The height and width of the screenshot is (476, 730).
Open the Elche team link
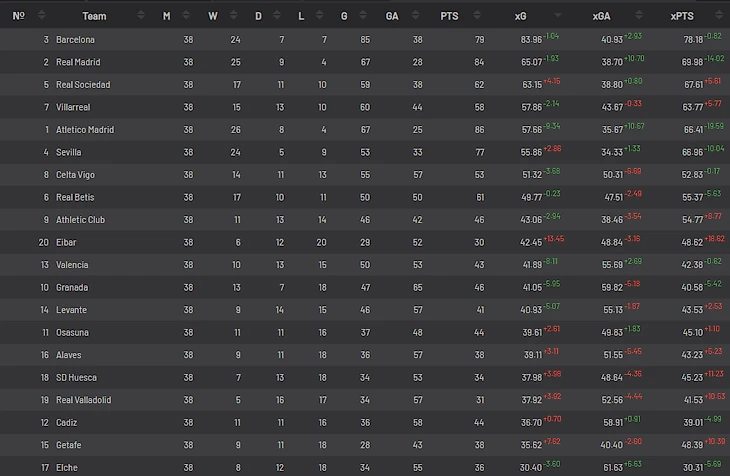tap(66, 467)
